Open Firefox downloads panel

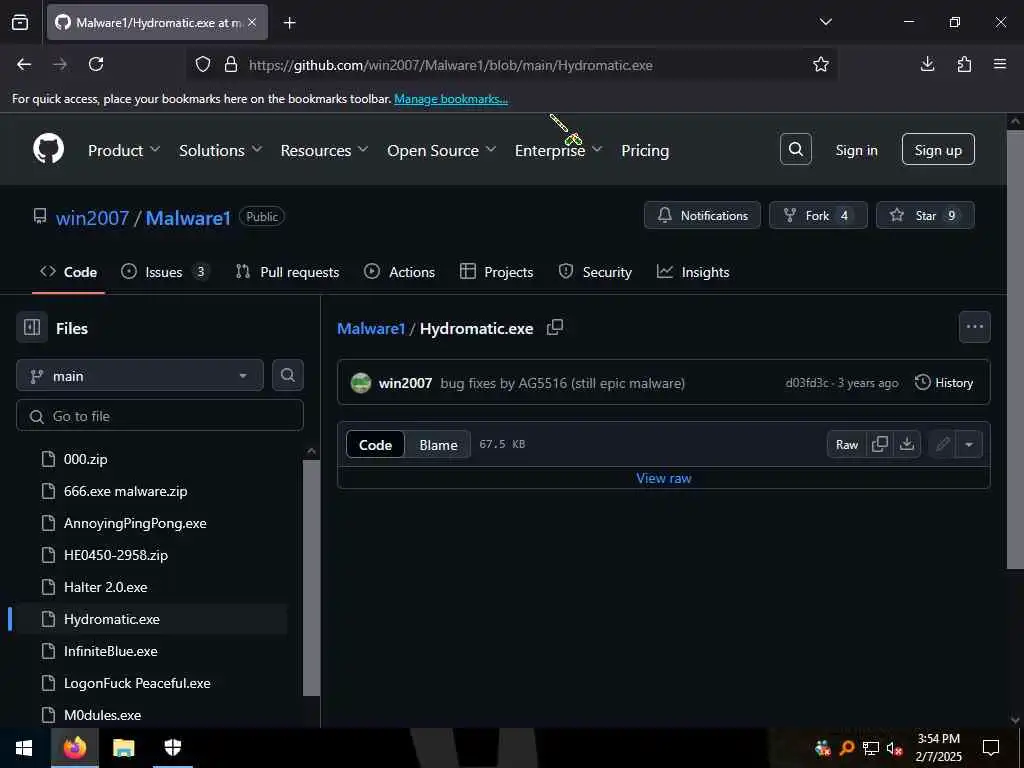927,64
